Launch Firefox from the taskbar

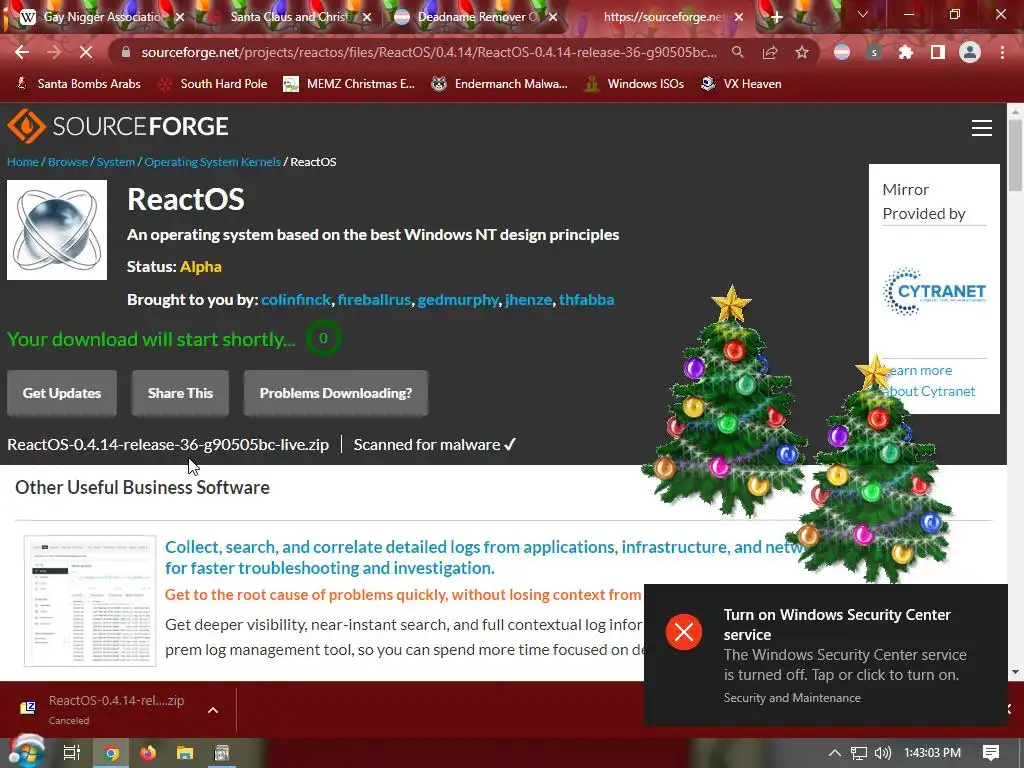148,753
